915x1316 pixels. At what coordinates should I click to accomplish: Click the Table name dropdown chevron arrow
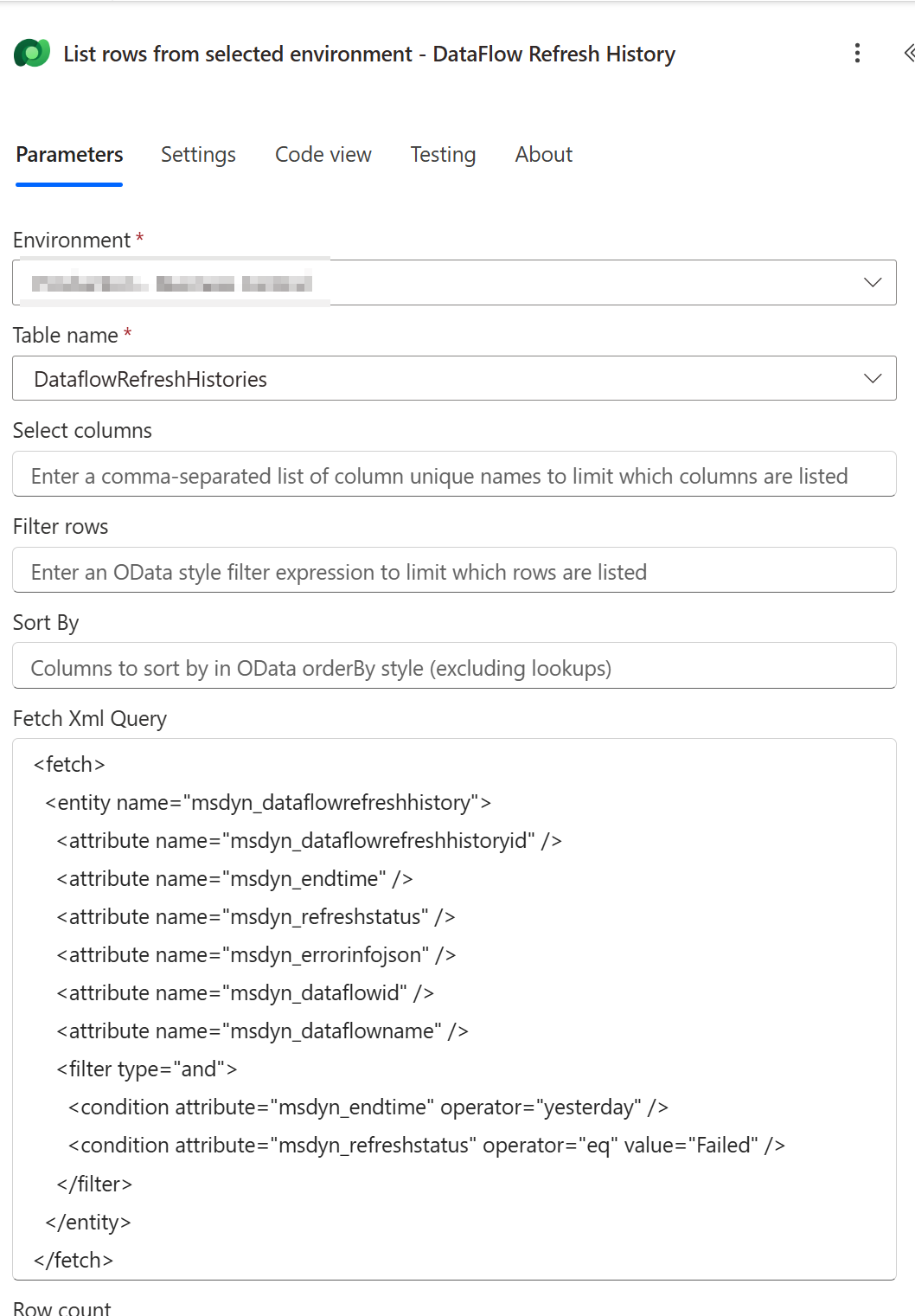point(873,379)
